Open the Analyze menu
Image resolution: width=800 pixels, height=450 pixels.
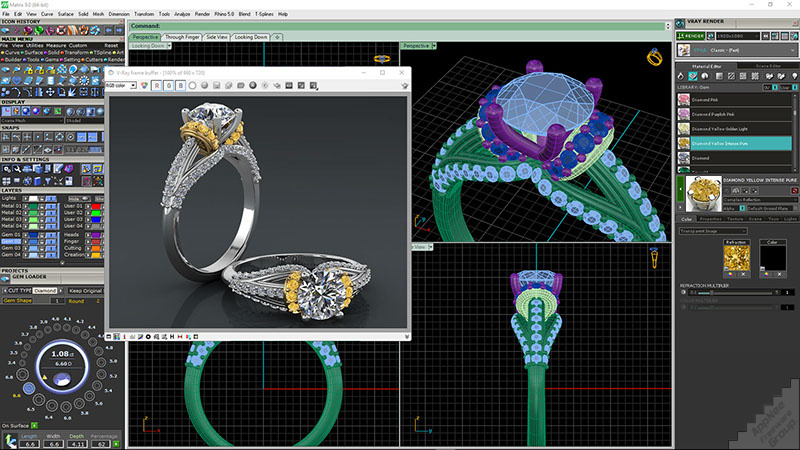182,14
